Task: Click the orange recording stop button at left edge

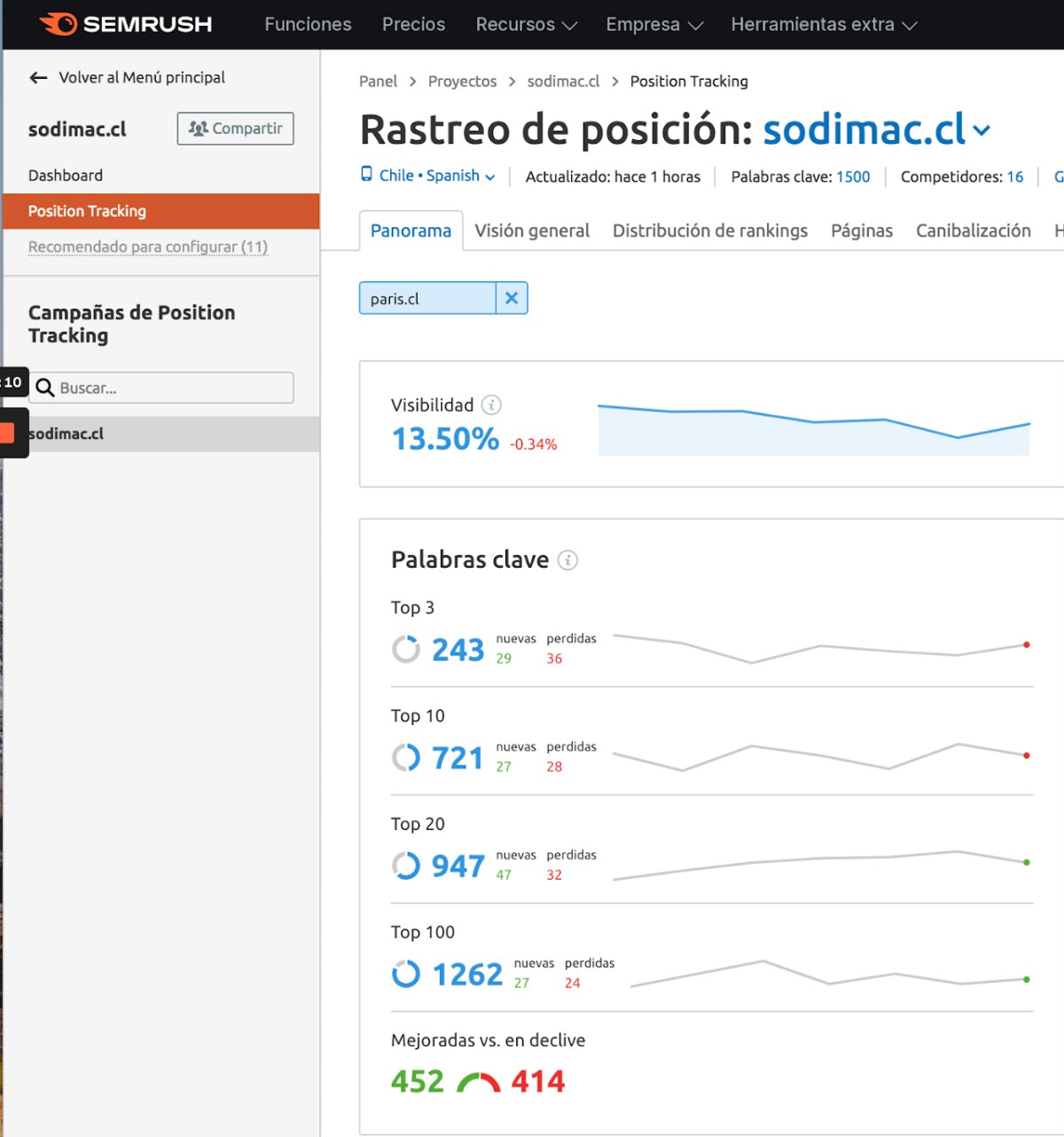Action: point(7,433)
